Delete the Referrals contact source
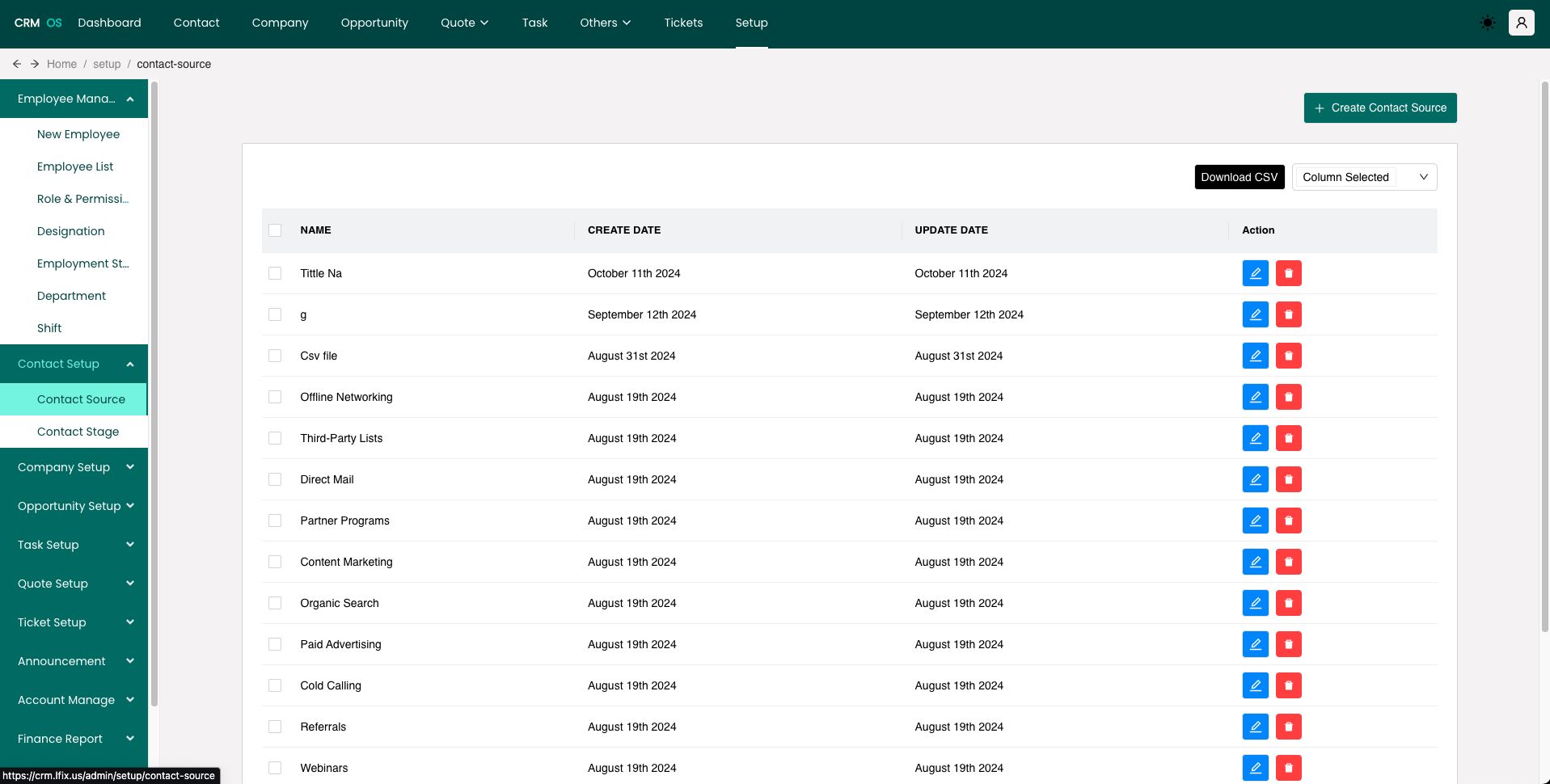 [1288, 727]
